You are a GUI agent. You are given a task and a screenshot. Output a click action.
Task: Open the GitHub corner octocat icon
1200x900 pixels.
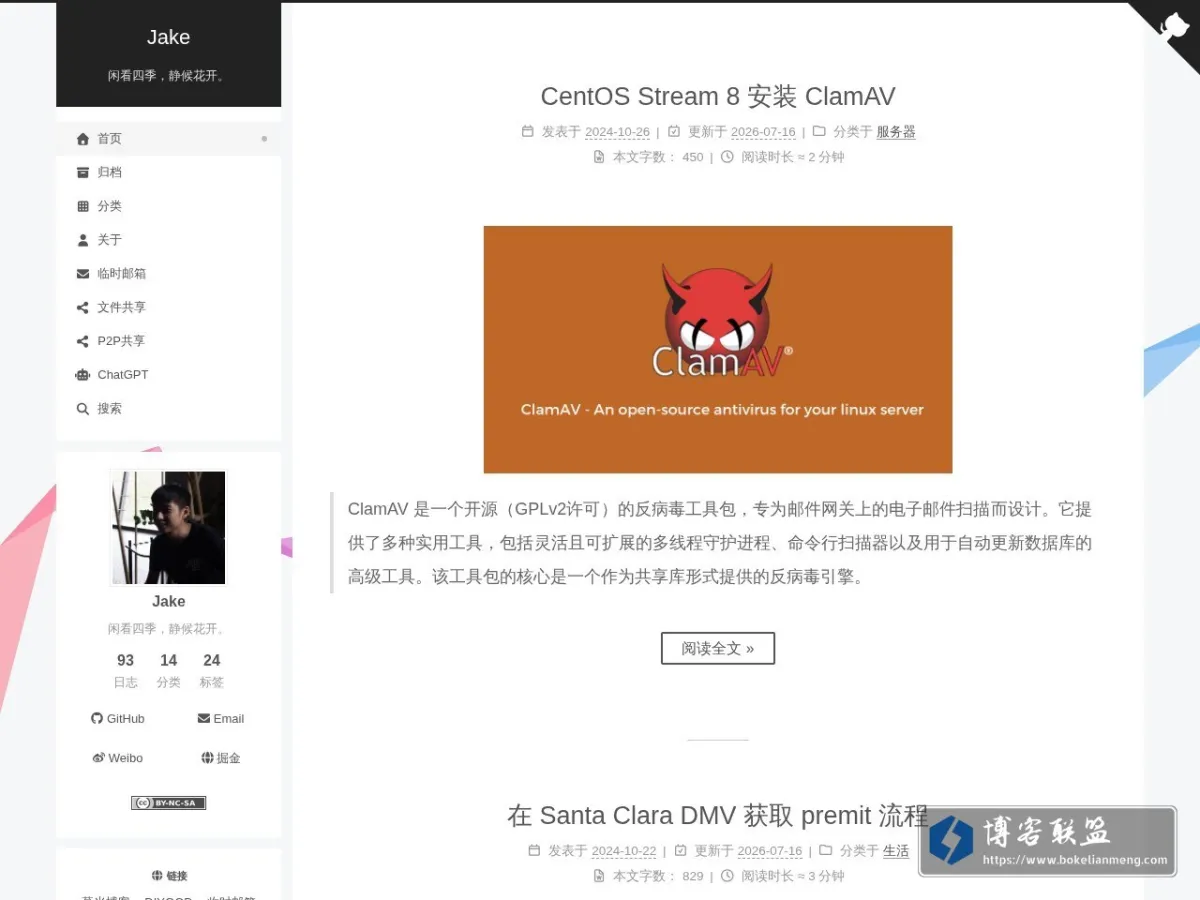tap(1173, 27)
